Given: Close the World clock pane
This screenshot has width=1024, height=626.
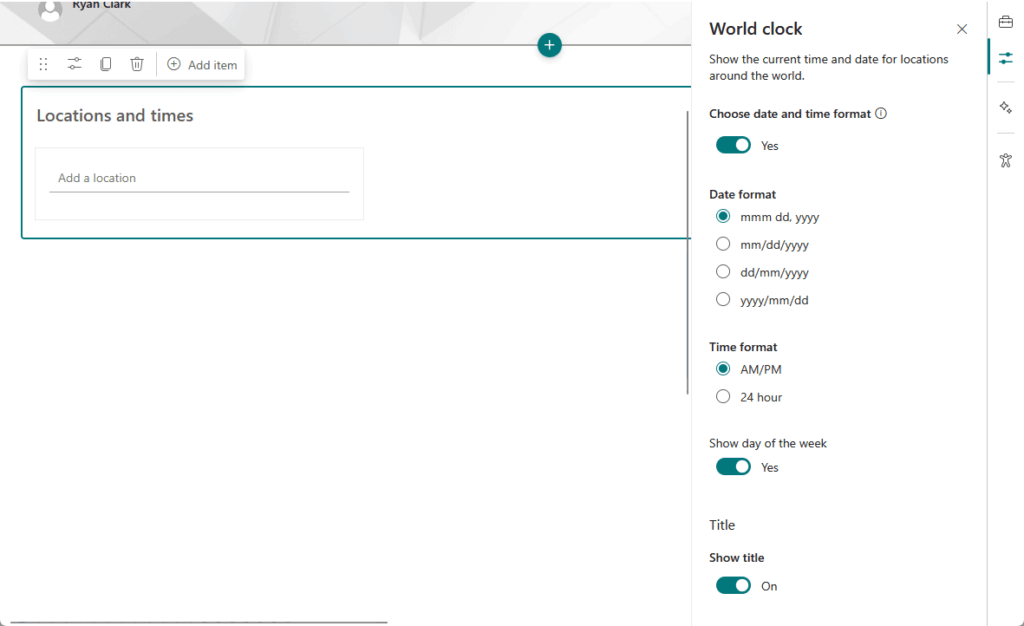Looking at the screenshot, I should point(962,29).
